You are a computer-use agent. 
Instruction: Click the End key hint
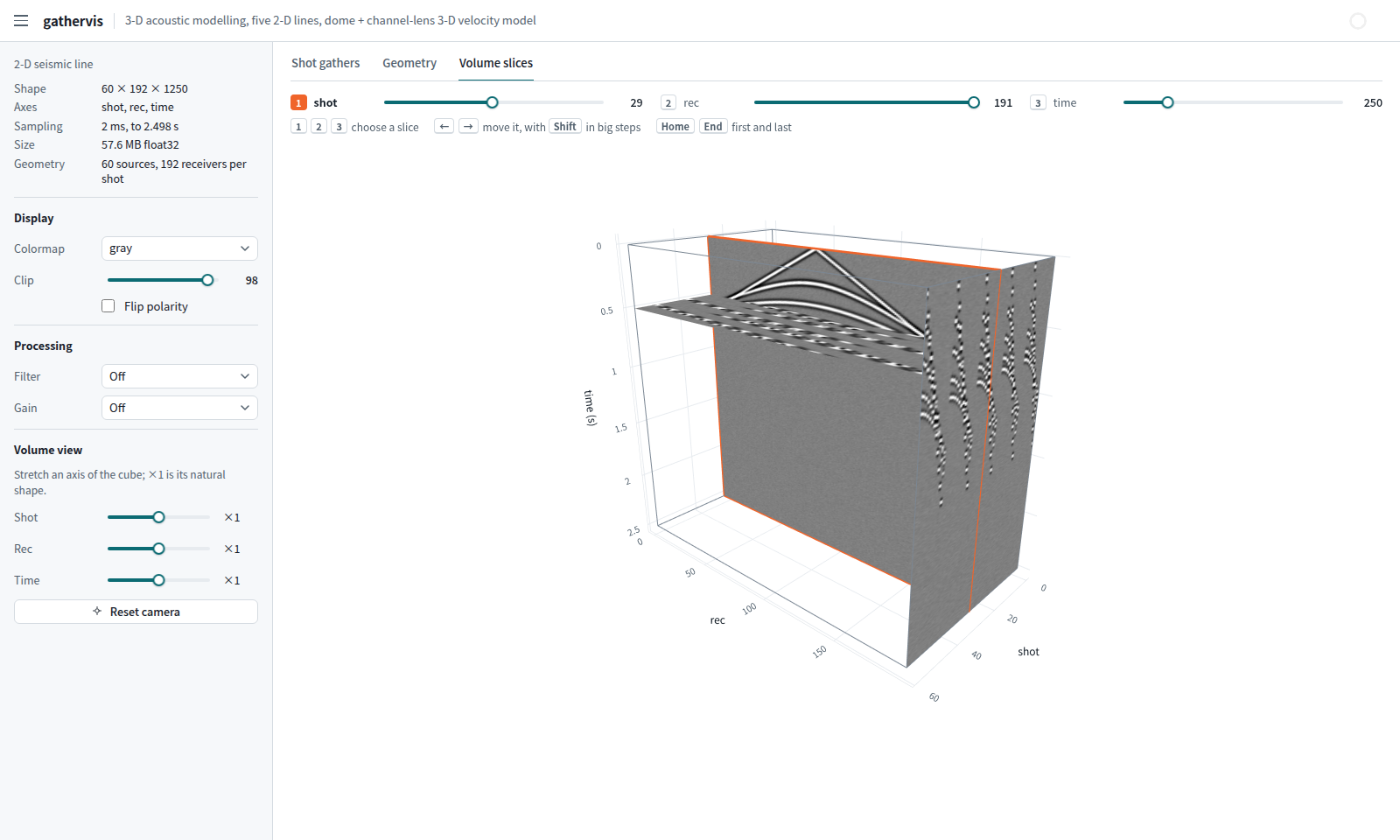[x=713, y=127]
